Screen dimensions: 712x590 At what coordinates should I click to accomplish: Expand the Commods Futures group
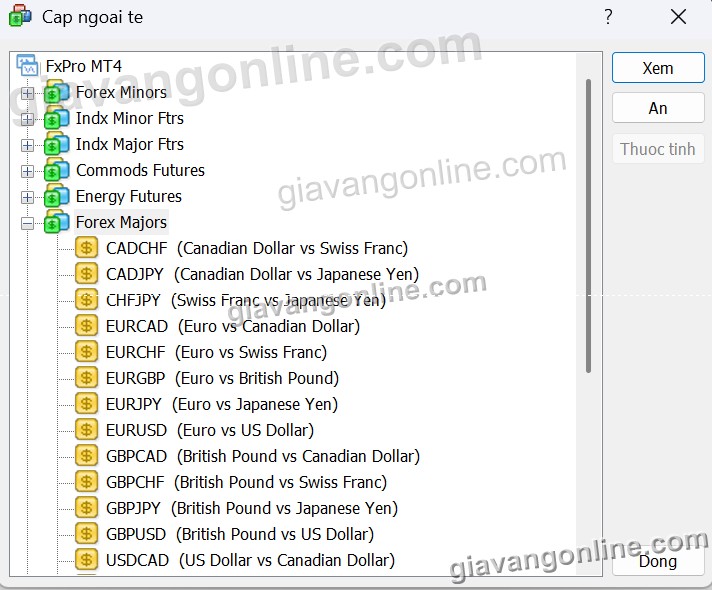coord(27,171)
